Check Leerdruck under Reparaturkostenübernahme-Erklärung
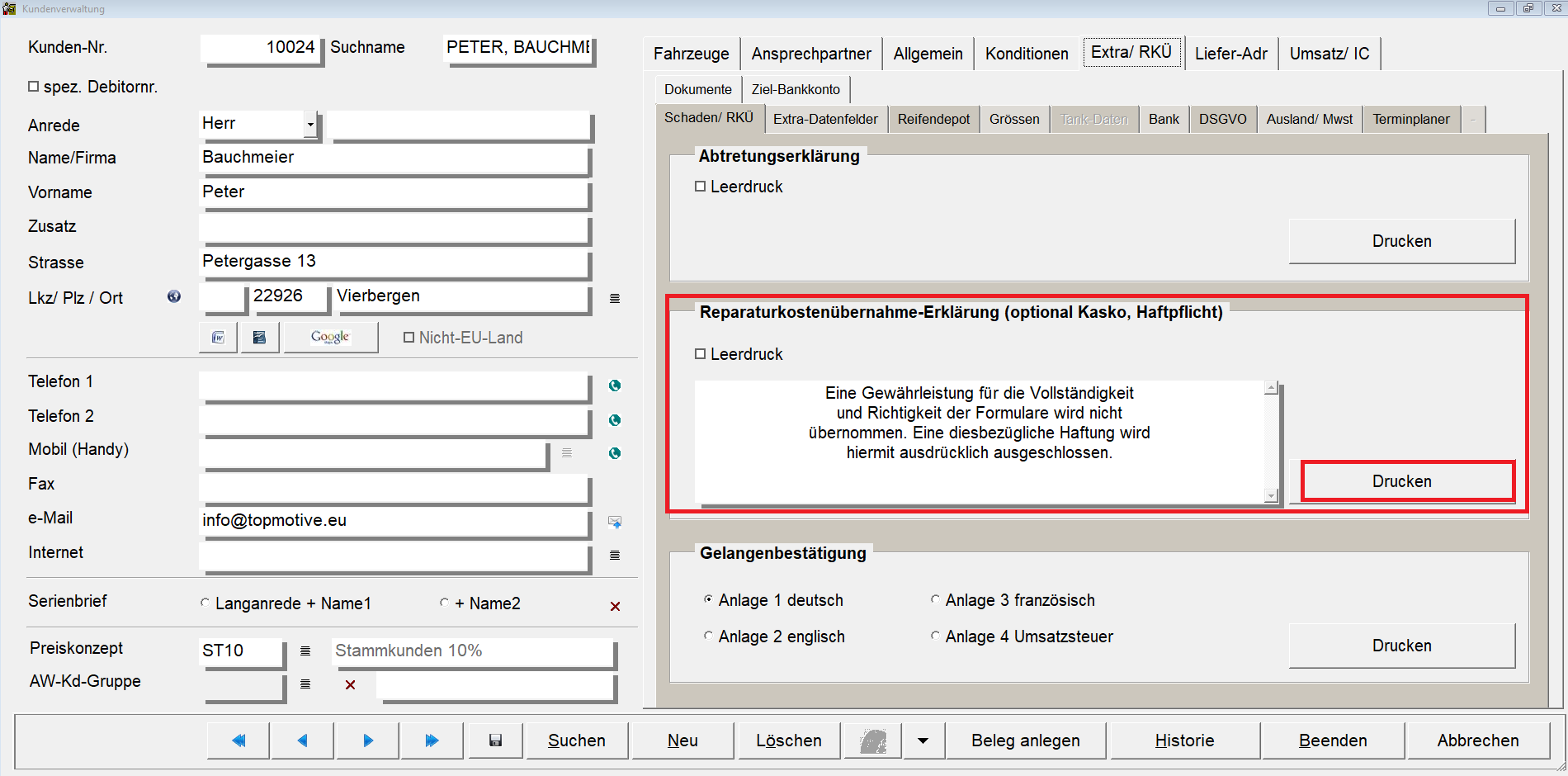Viewport: 1568px width, 776px height. pos(701,353)
